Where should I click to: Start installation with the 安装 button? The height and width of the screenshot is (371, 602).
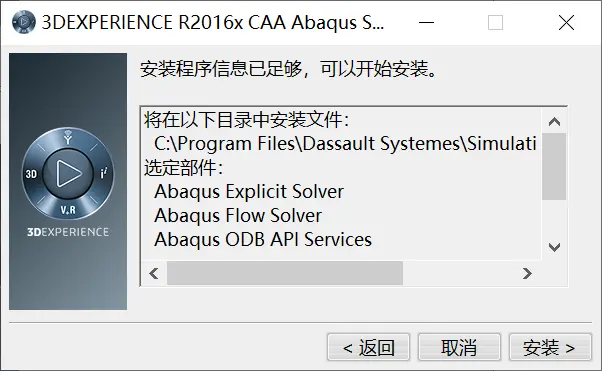(x=550, y=347)
